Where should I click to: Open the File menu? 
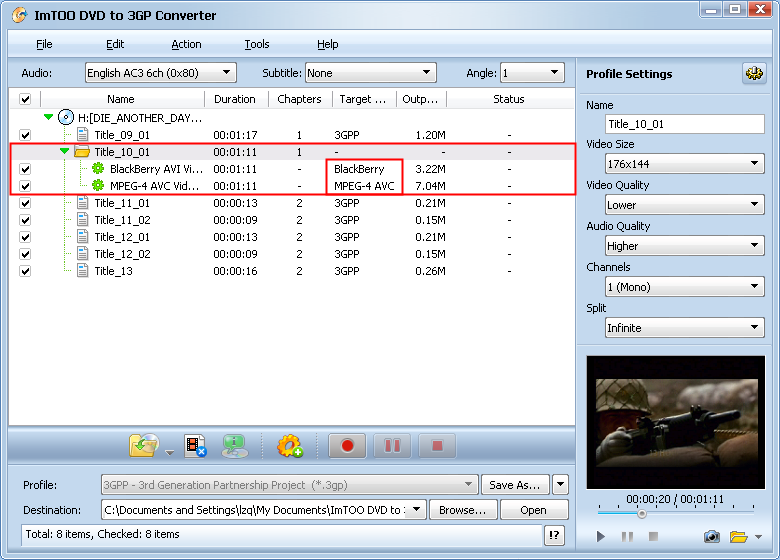click(x=44, y=44)
